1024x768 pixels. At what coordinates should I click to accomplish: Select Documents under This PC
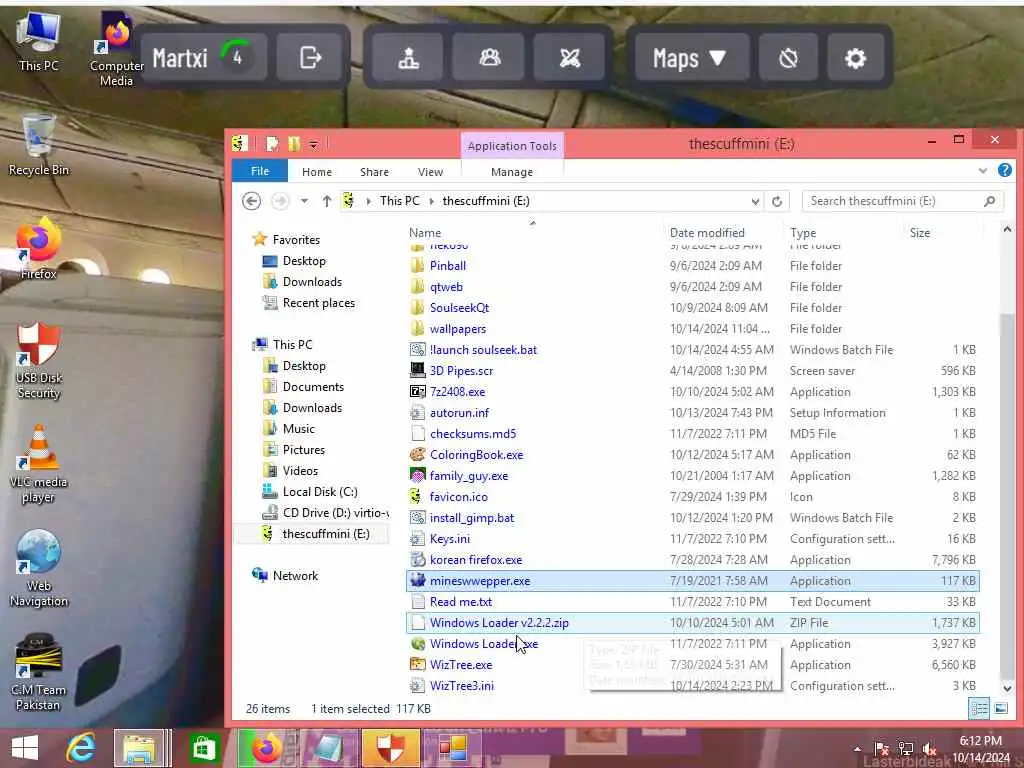pyautogui.click(x=313, y=387)
